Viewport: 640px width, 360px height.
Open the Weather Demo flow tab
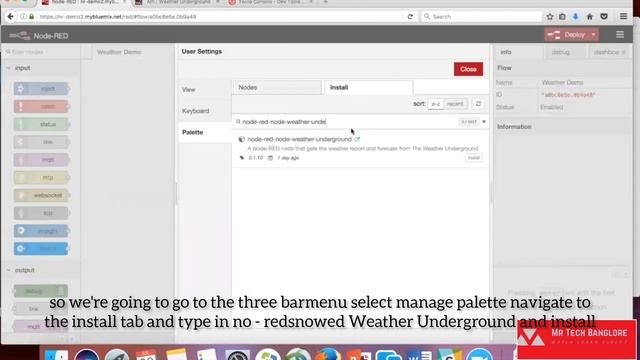119,52
